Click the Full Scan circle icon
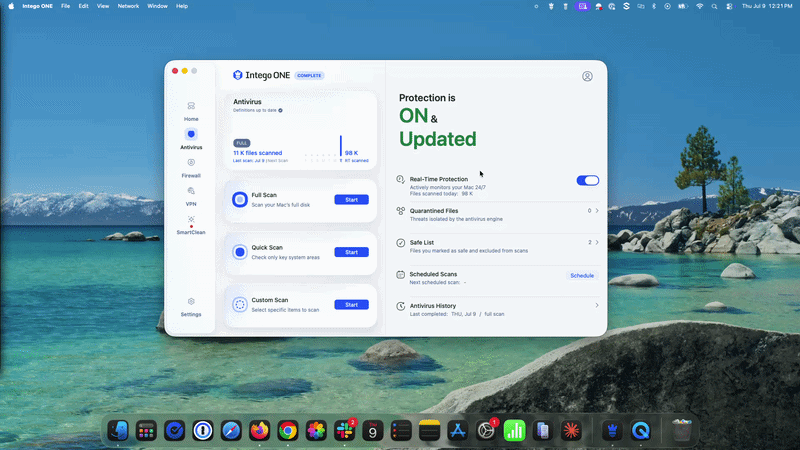Image resolution: width=800 pixels, height=450 pixels. [240, 199]
